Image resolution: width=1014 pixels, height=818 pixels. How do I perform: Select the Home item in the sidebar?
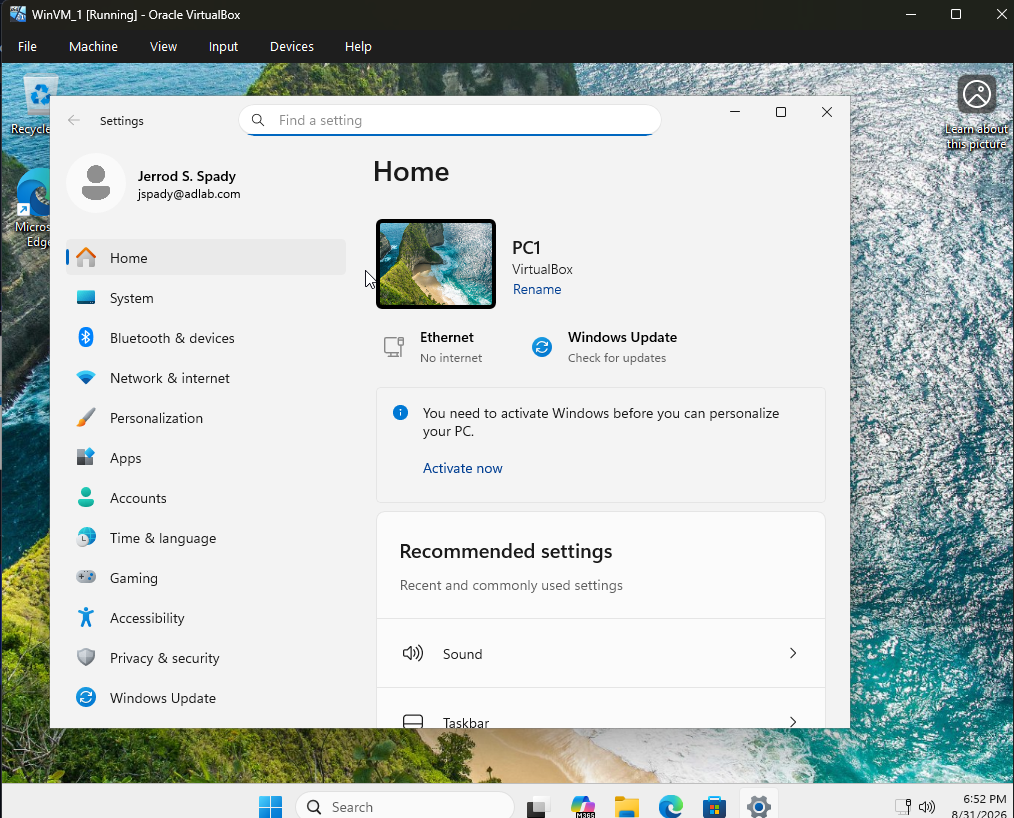point(206,257)
